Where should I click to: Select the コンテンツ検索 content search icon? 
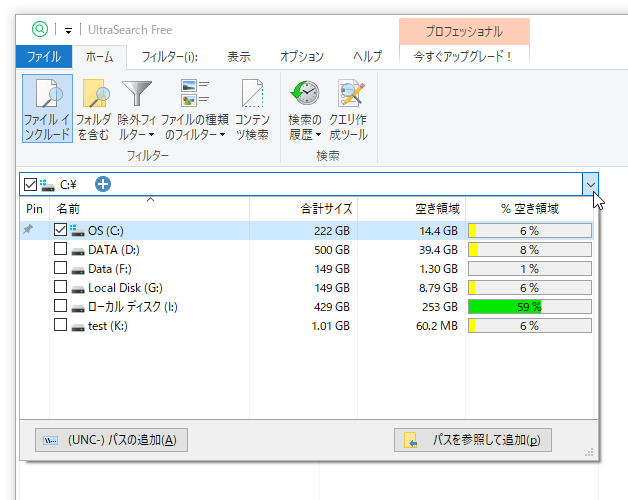pos(252,109)
